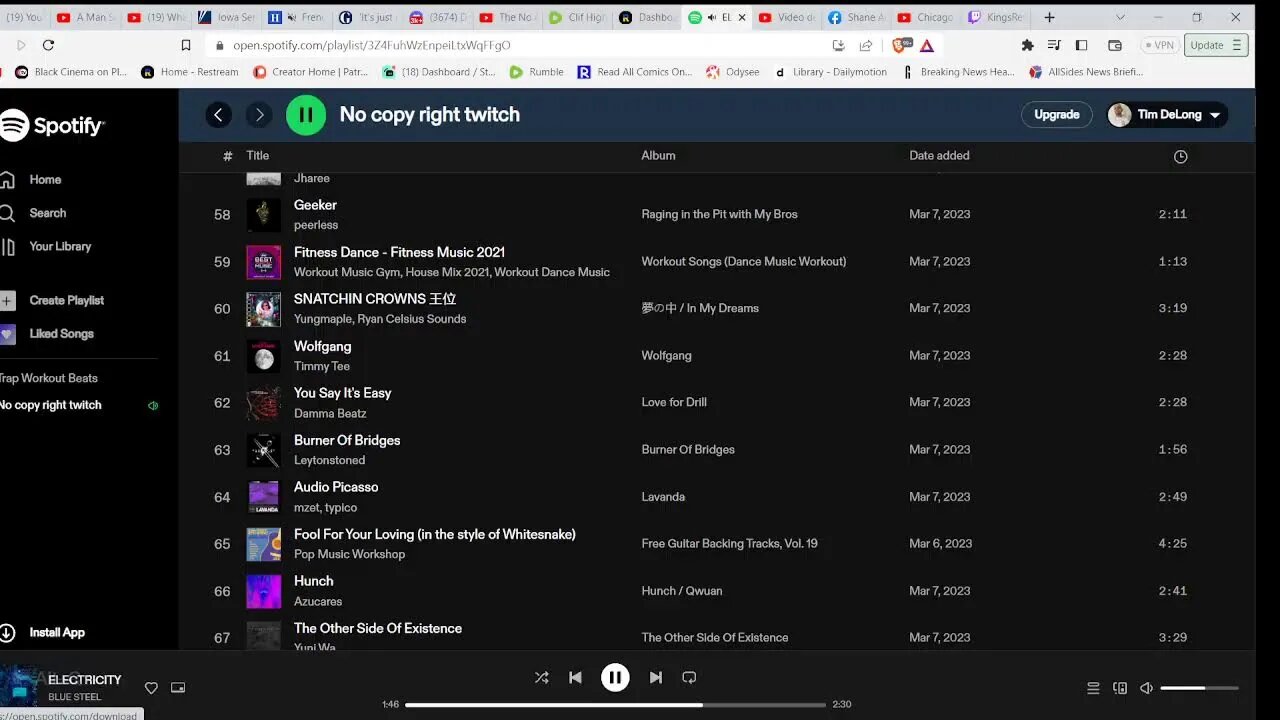Image resolution: width=1280 pixels, height=720 pixels.
Task: Bookmark page with browser bookmark icon
Action: (x=185, y=45)
